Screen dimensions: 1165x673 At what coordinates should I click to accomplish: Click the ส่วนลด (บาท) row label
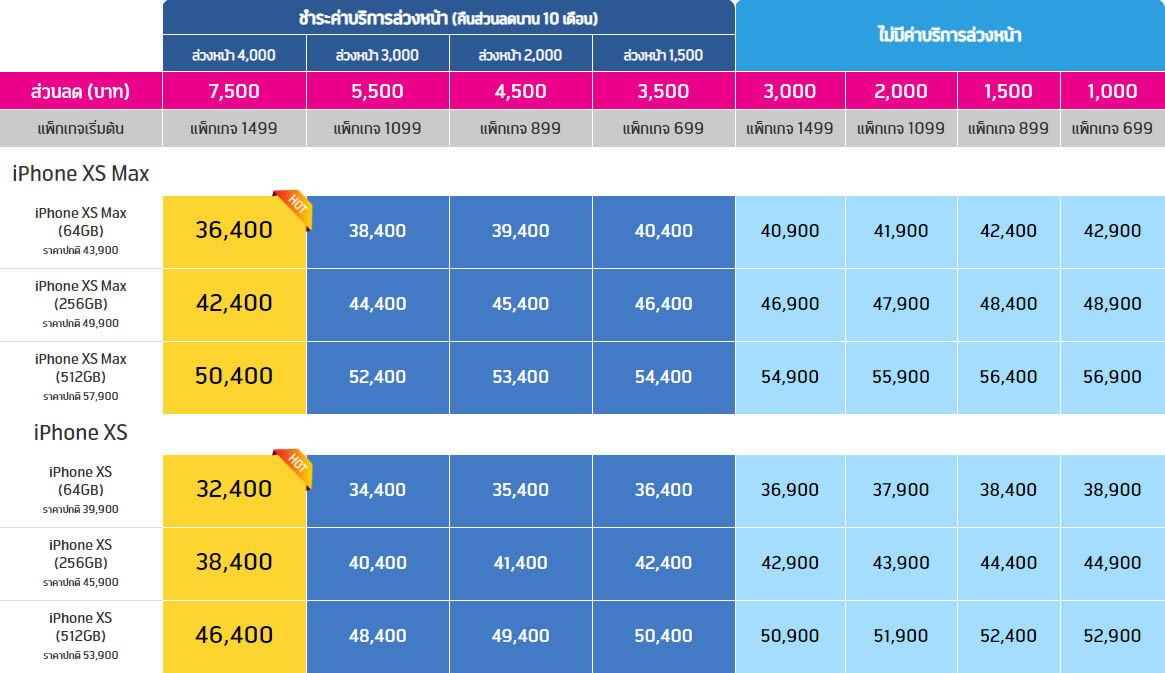click(81, 91)
